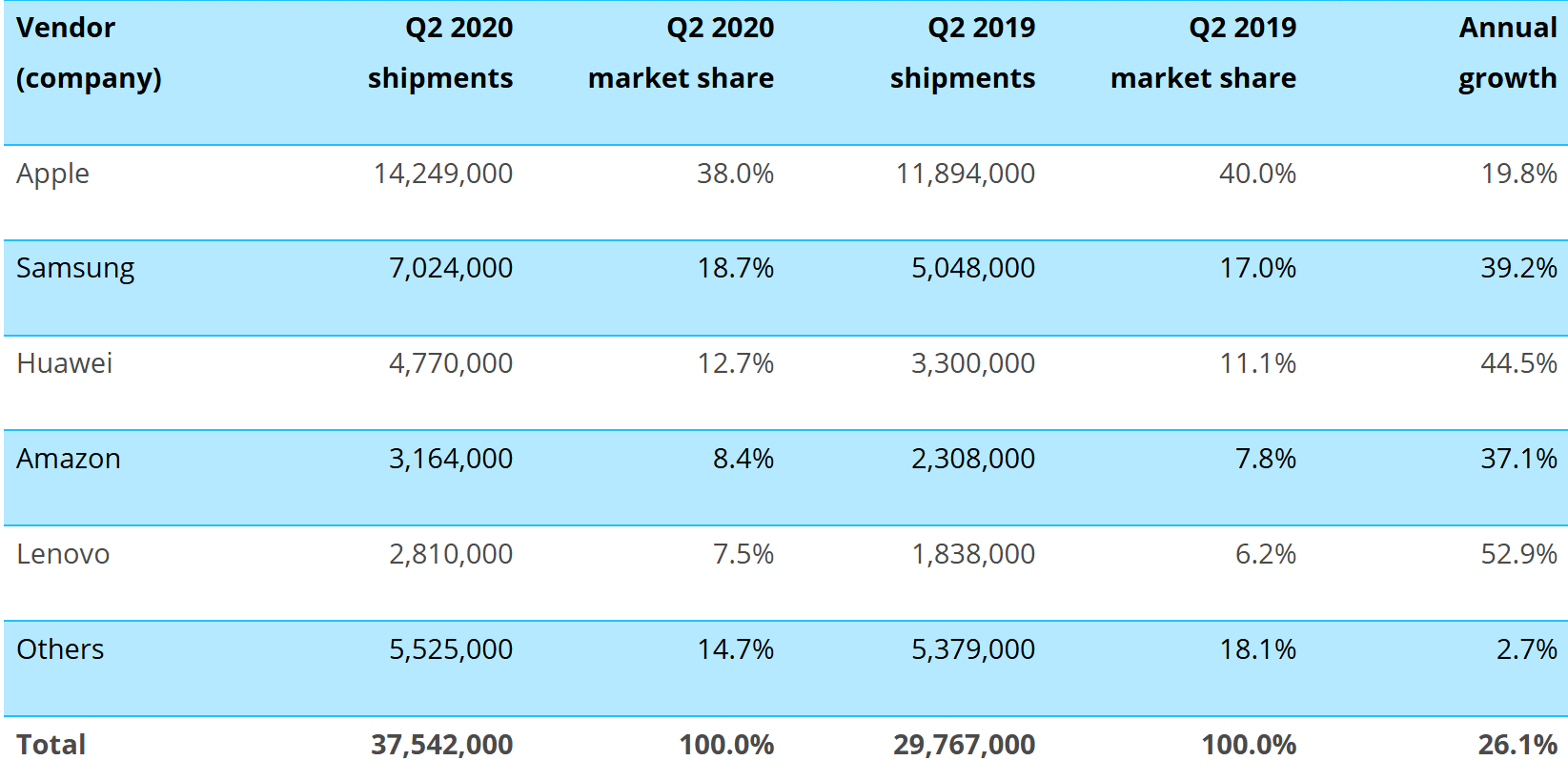Select the value 1,838,000

pos(973,554)
